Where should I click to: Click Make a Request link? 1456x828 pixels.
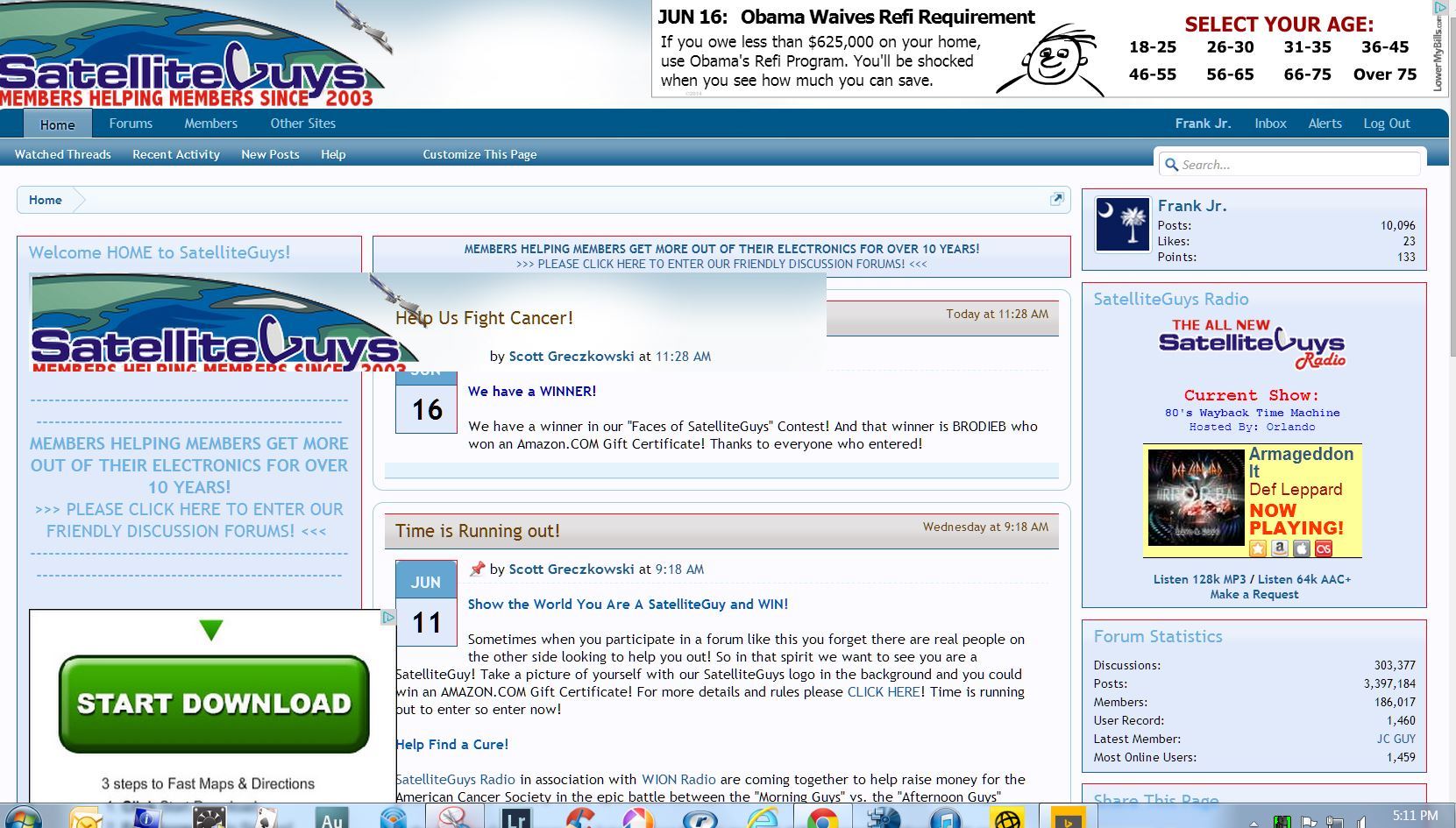point(1254,594)
